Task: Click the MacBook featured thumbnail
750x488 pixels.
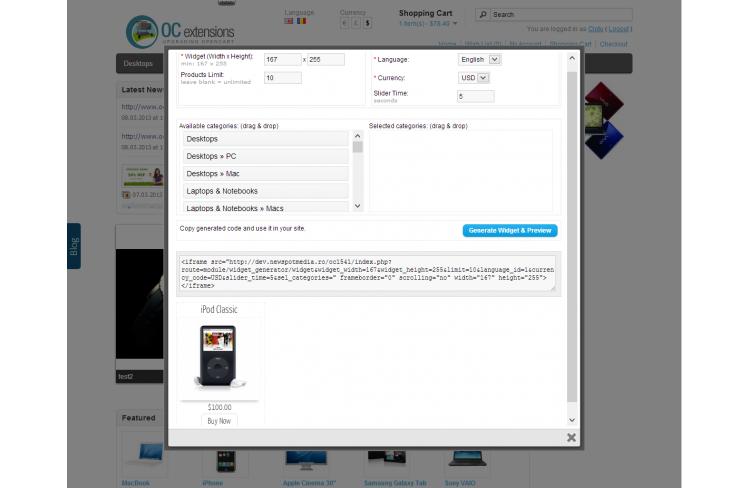Action: pyautogui.click(x=143, y=455)
